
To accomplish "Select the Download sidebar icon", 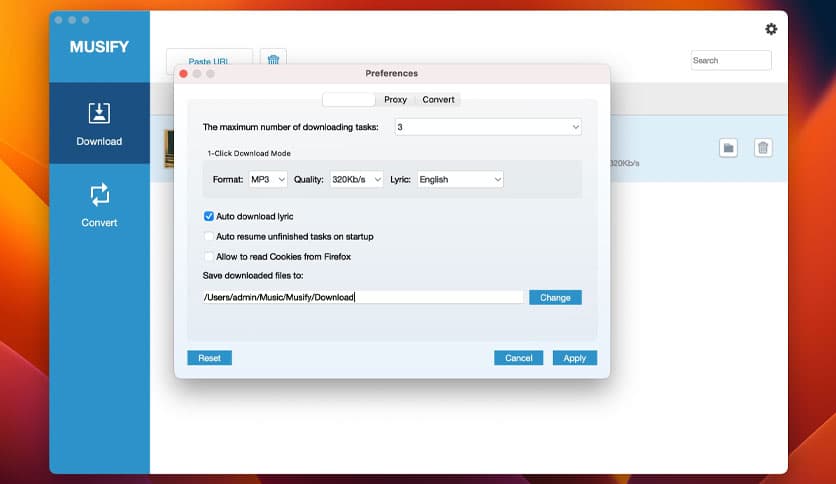I will [x=99, y=123].
